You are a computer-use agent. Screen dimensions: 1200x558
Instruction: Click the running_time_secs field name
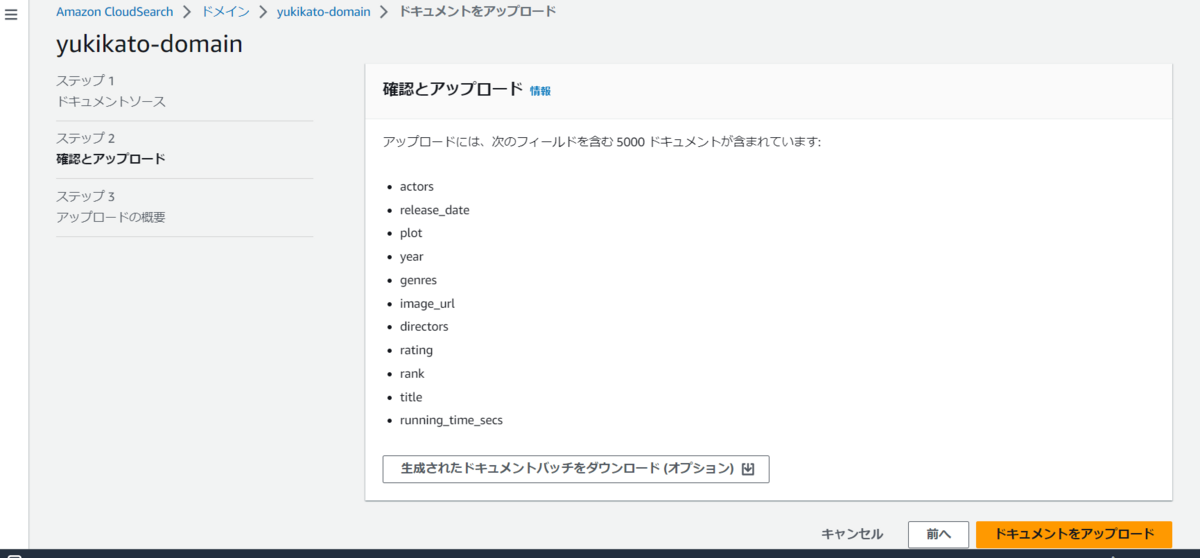pyautogui.click(x=451, y=420)
